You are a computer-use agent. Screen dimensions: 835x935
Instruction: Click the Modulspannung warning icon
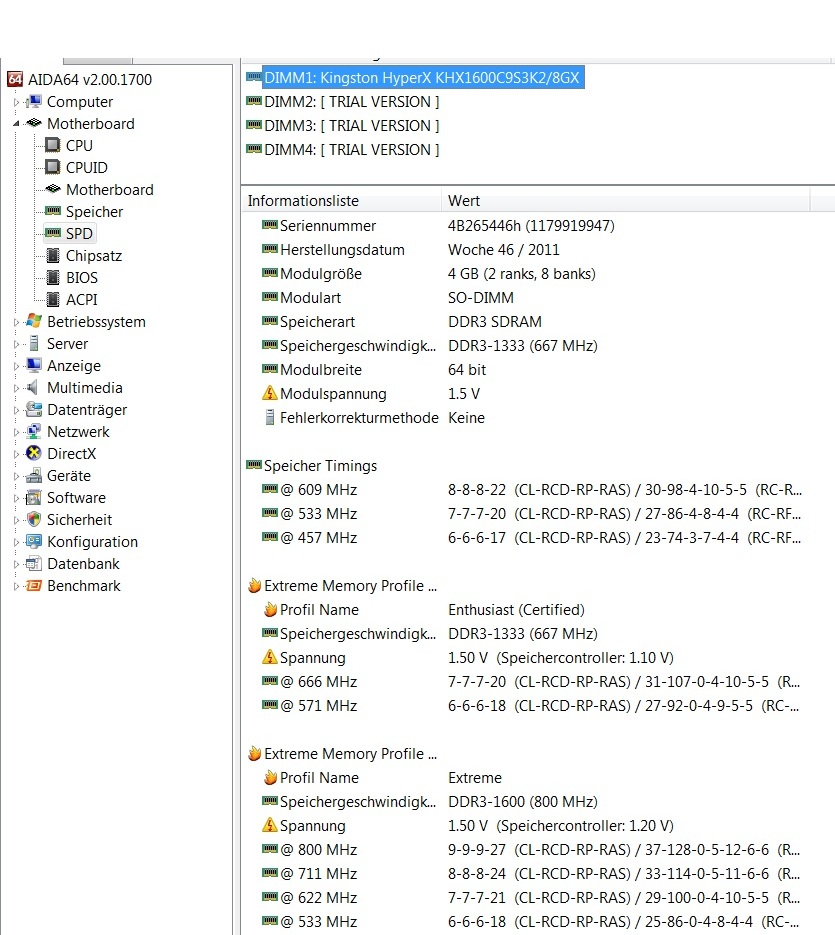(x=270, y=393)
